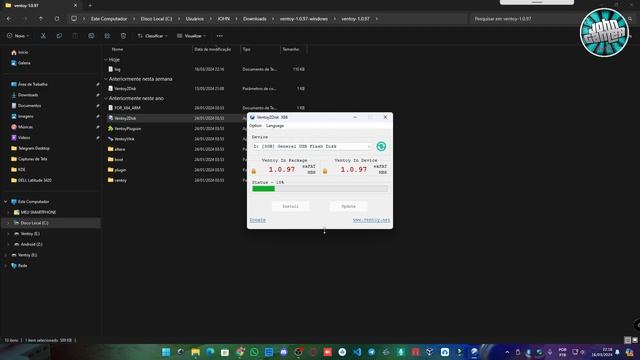
Task: Click the Explorer refresh icon
Action: tap(57, 19)
